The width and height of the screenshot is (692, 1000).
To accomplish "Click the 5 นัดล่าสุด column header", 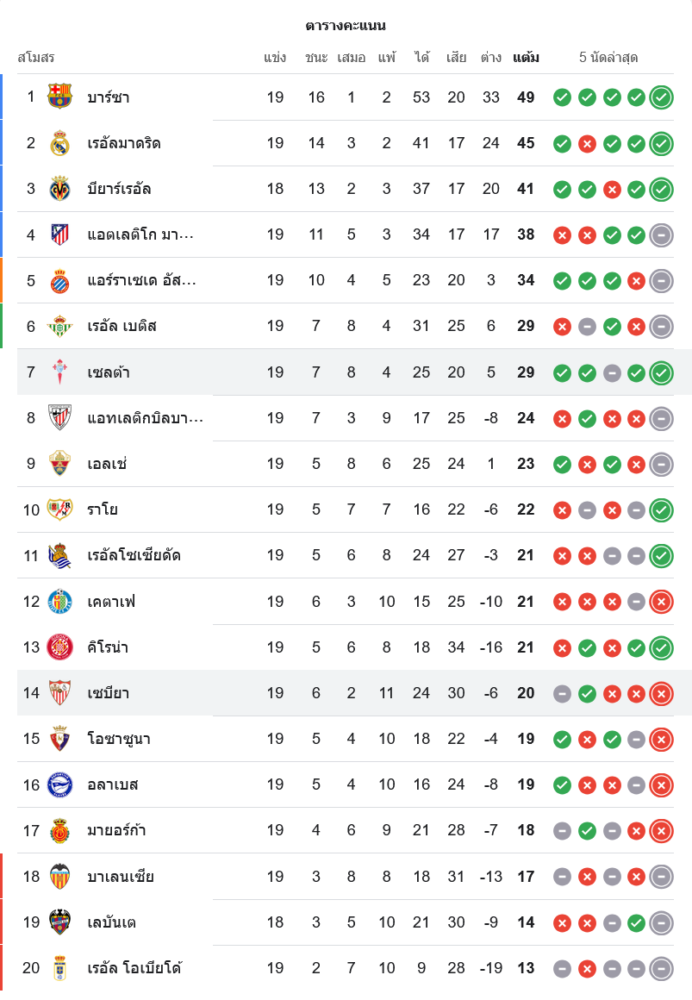I will click(609, 57).
